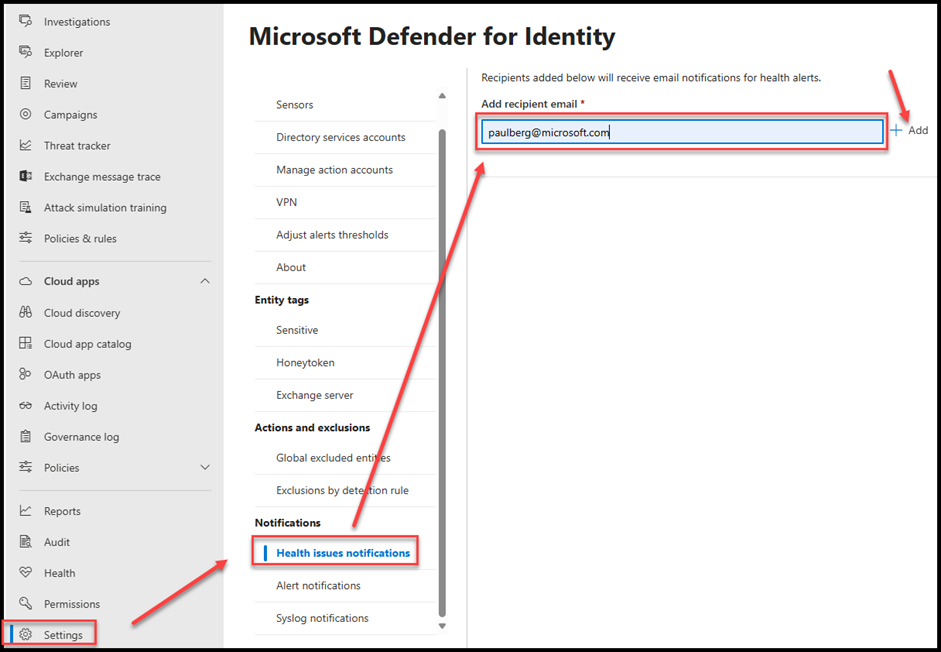Click the OAuth apps icon

click(25, 374)
